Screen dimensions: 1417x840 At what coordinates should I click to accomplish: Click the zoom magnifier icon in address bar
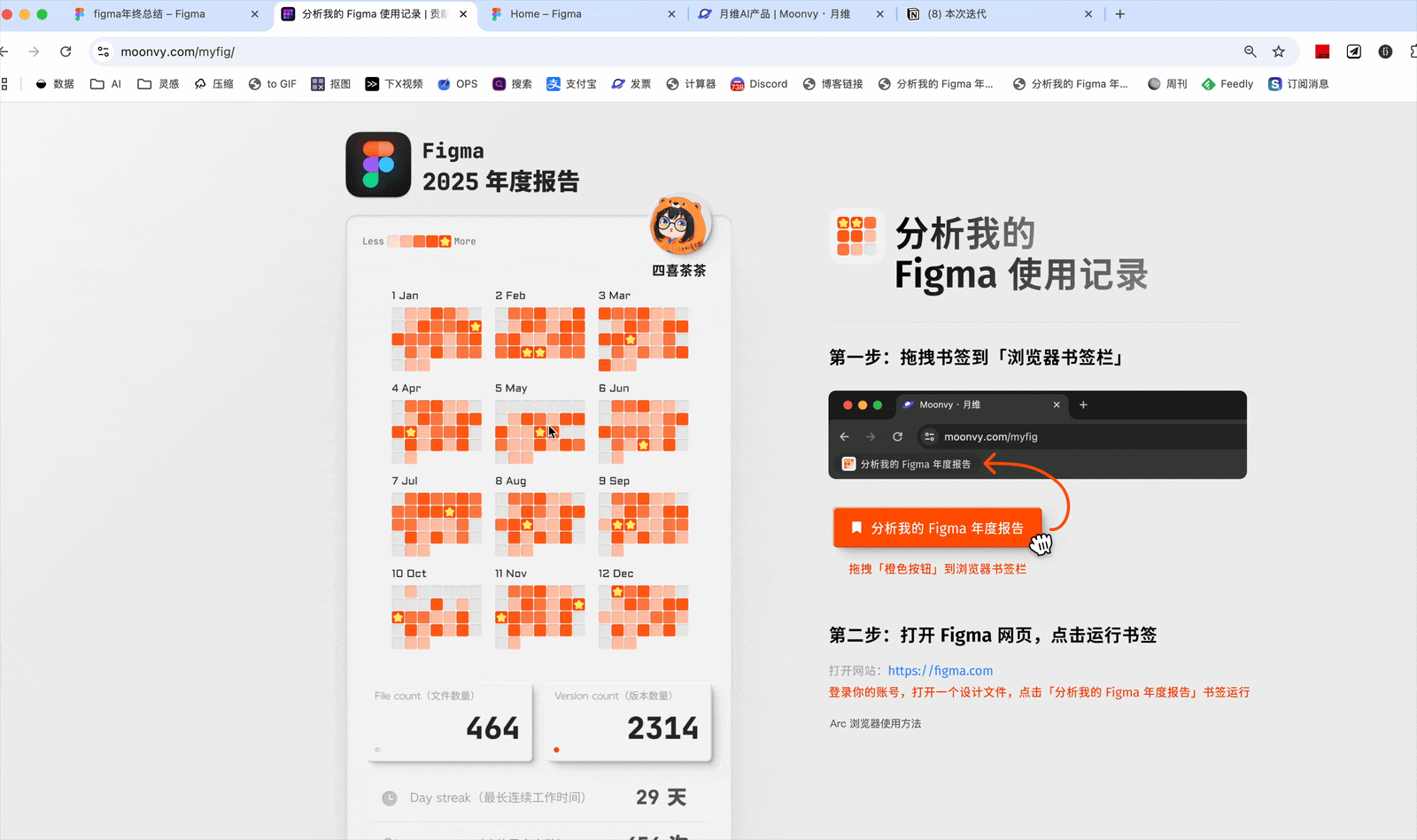(x=1250, y=51)
